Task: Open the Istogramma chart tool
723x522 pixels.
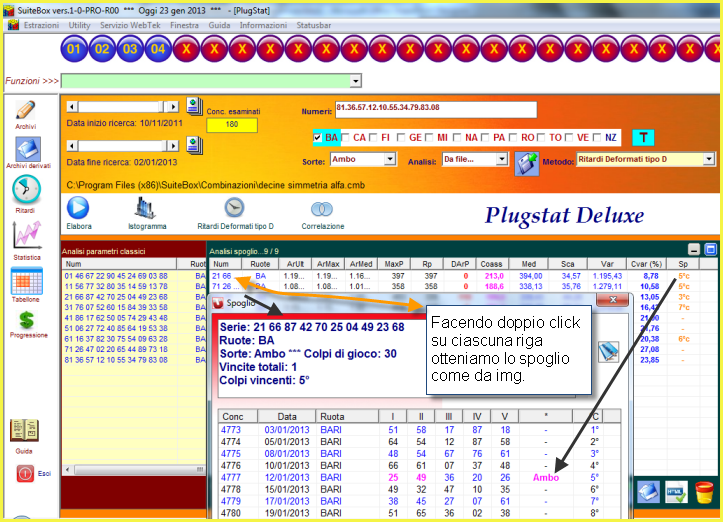Action: click(145, 208)
